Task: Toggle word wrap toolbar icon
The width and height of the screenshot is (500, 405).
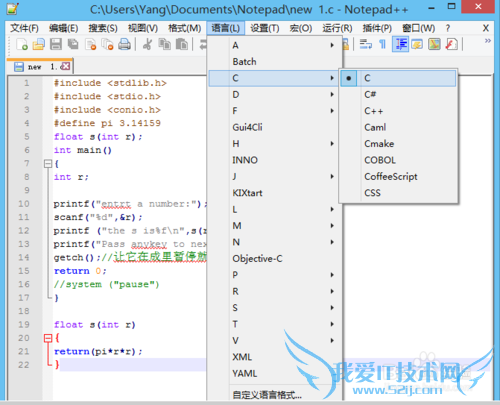Action: coord(366,44)
